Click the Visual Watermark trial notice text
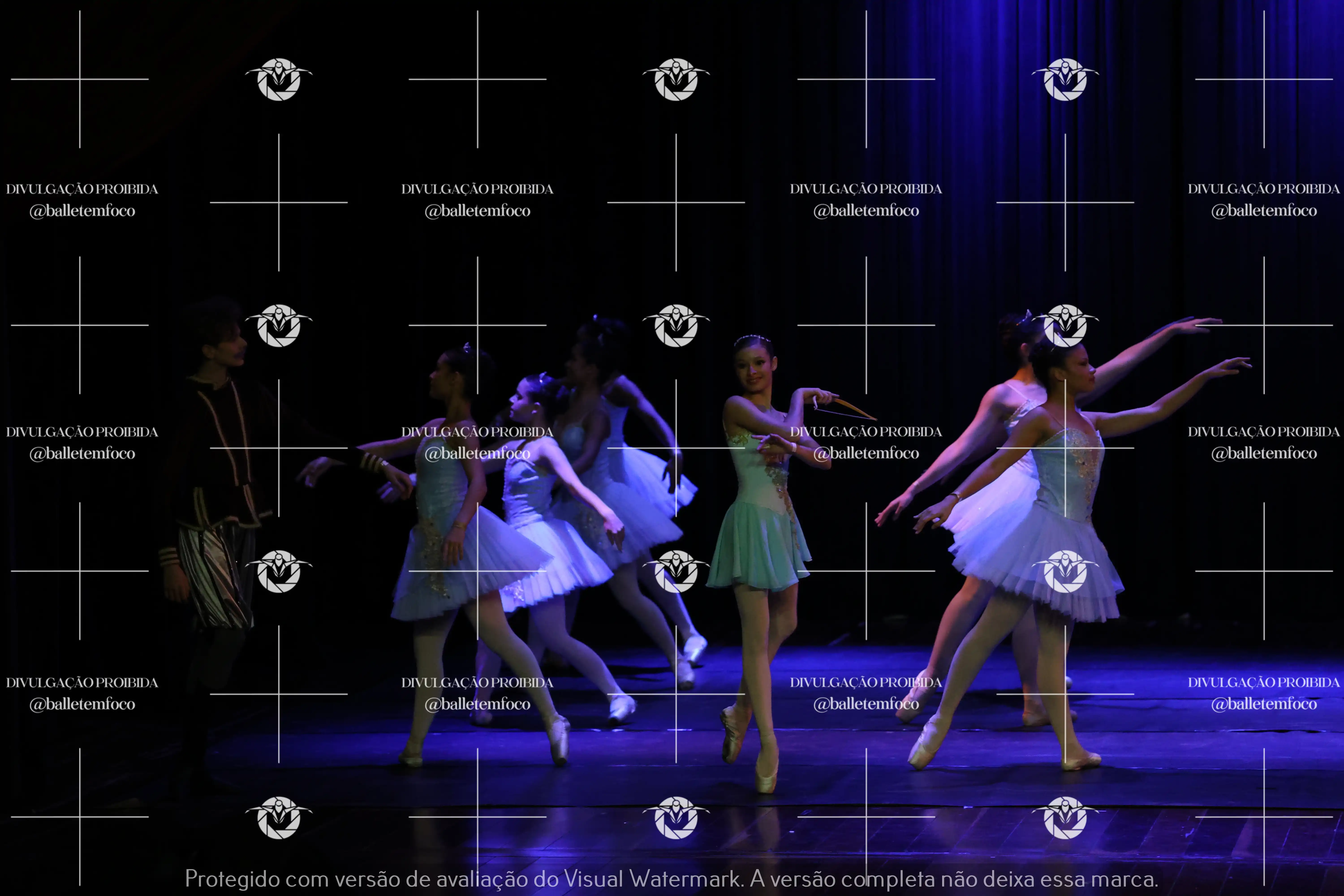 click(671, 878)
